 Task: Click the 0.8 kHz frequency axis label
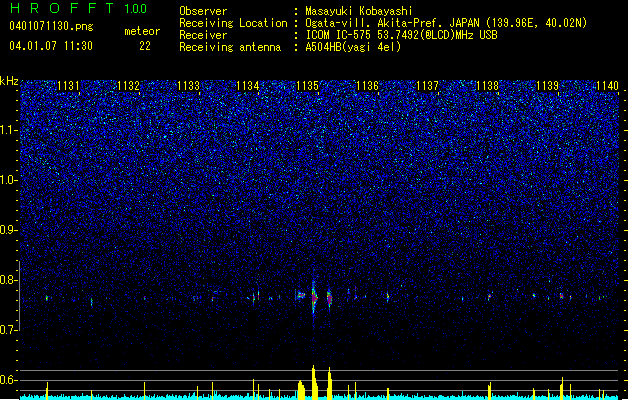click(x=8, y=280)
